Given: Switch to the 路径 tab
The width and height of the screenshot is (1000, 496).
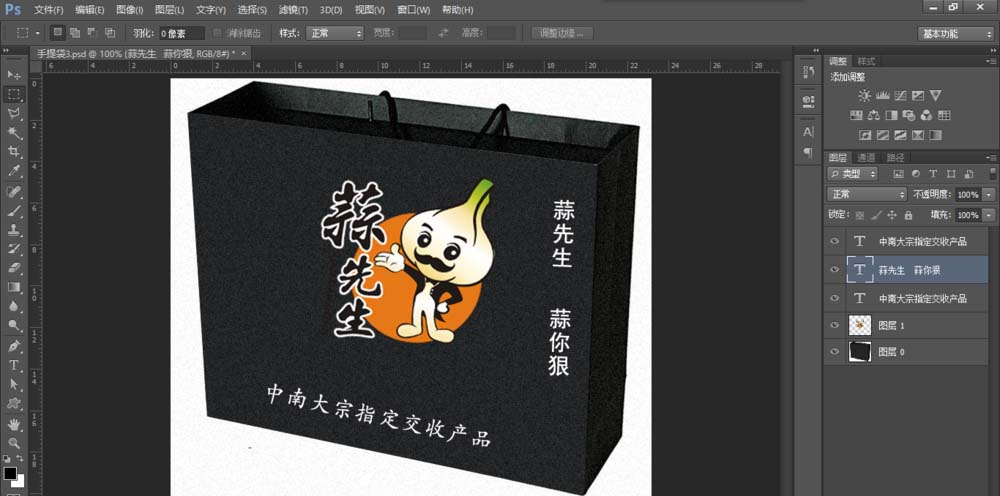Looking at the screenshot, I should click(x=895, y=157).
